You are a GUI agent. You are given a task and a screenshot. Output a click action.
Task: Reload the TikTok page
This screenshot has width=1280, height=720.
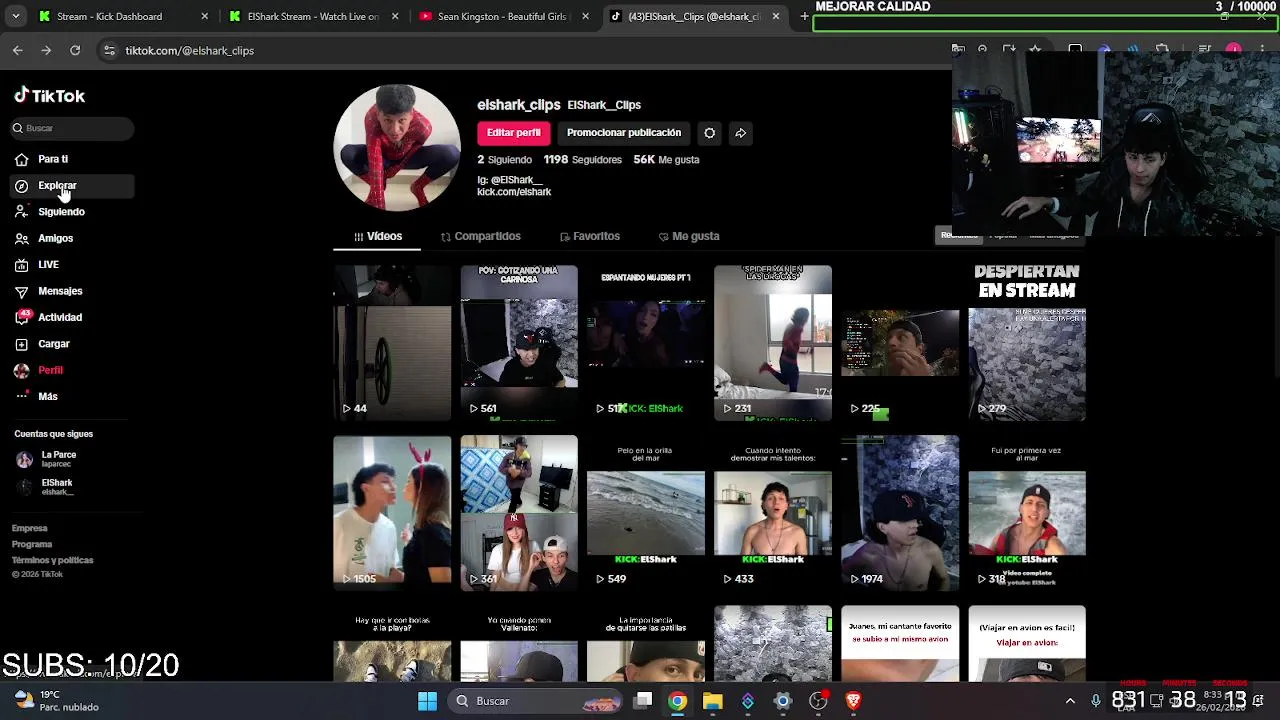click(75, 50)
